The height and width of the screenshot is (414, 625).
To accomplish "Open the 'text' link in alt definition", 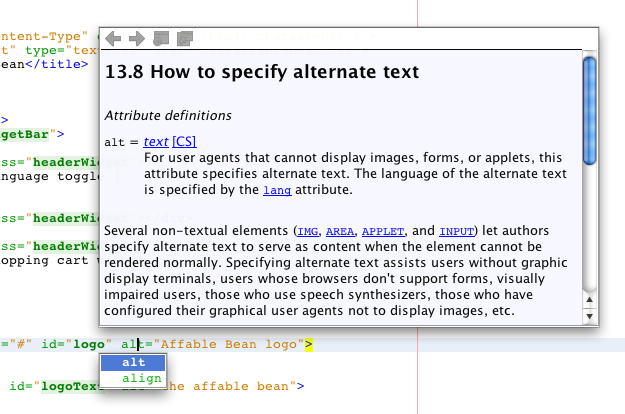I will pos(155,142).
